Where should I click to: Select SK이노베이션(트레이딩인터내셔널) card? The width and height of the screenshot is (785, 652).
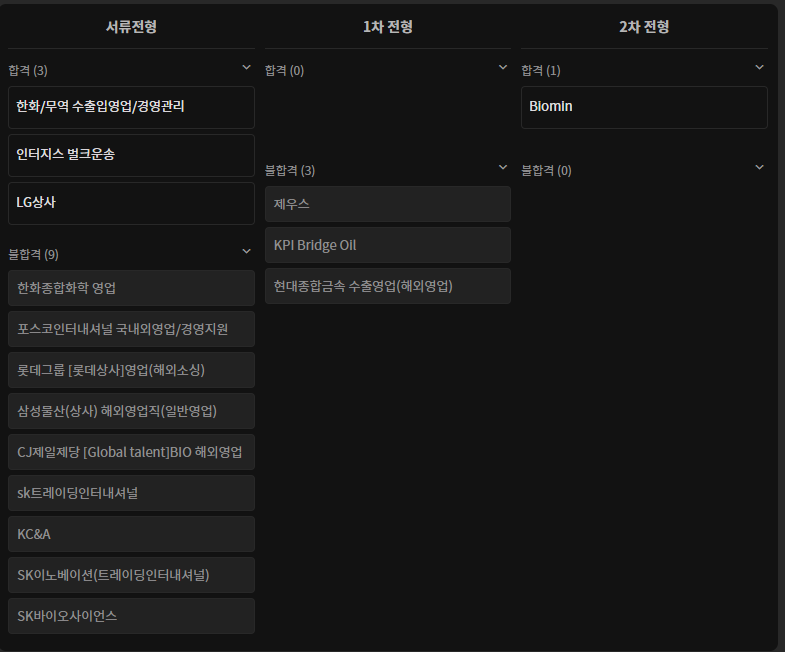pos(131,575)
